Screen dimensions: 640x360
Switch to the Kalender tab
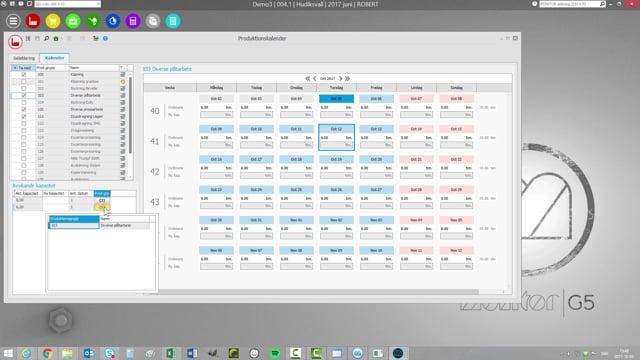tap(54, 58)
